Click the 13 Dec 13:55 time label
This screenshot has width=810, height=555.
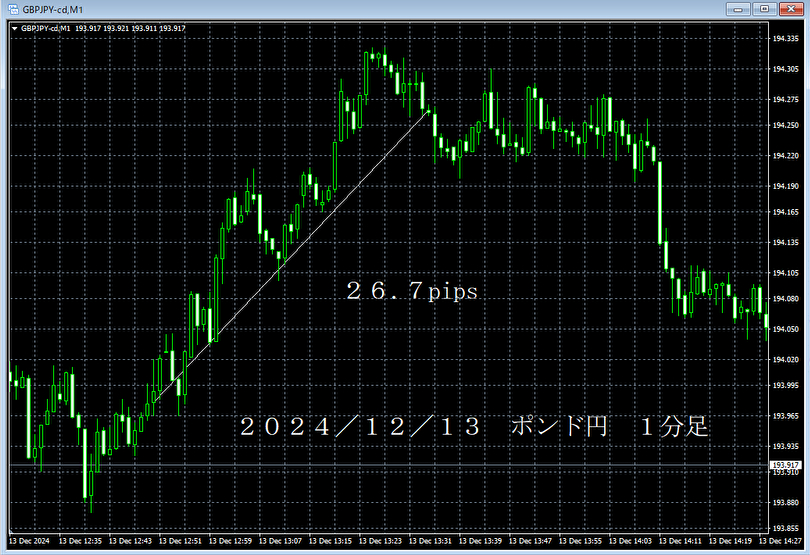(581, 541)
